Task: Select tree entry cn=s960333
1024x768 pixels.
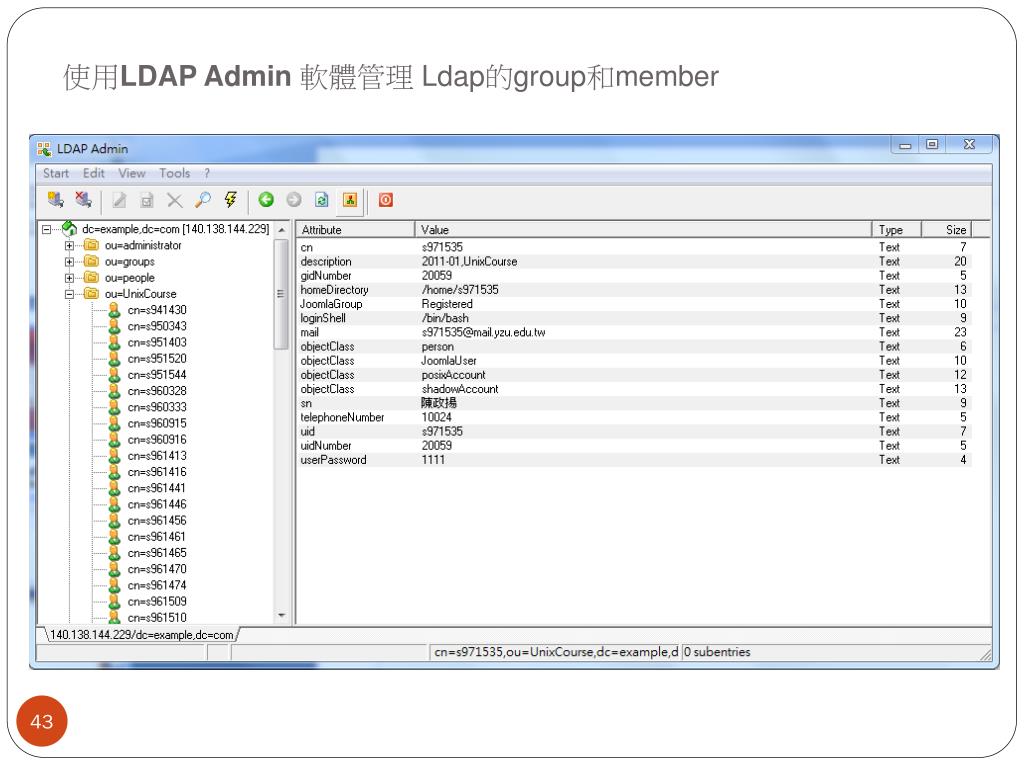Action: pos(157,407)
